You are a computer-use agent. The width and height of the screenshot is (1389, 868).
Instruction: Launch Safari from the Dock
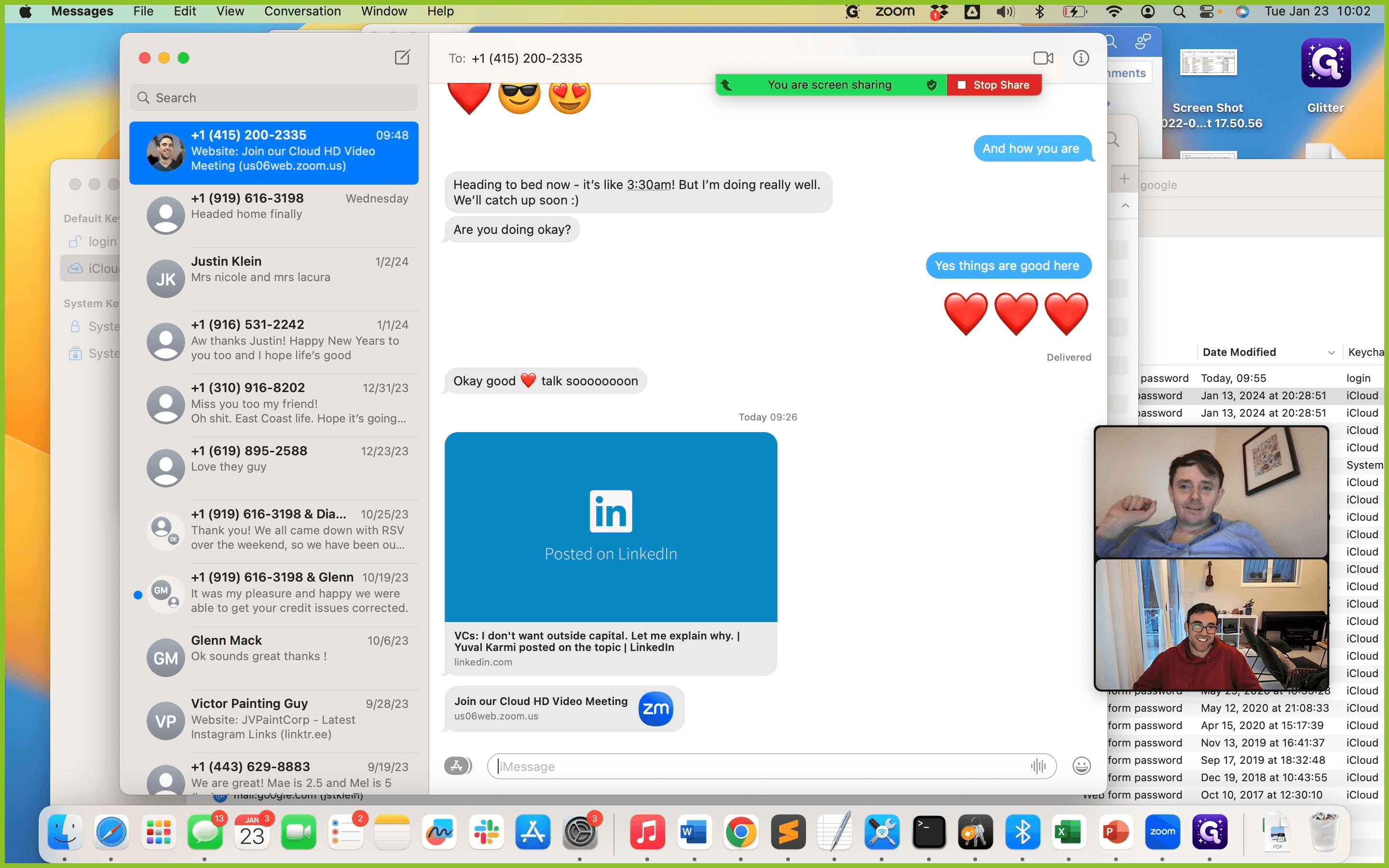(x=111, y=832)
